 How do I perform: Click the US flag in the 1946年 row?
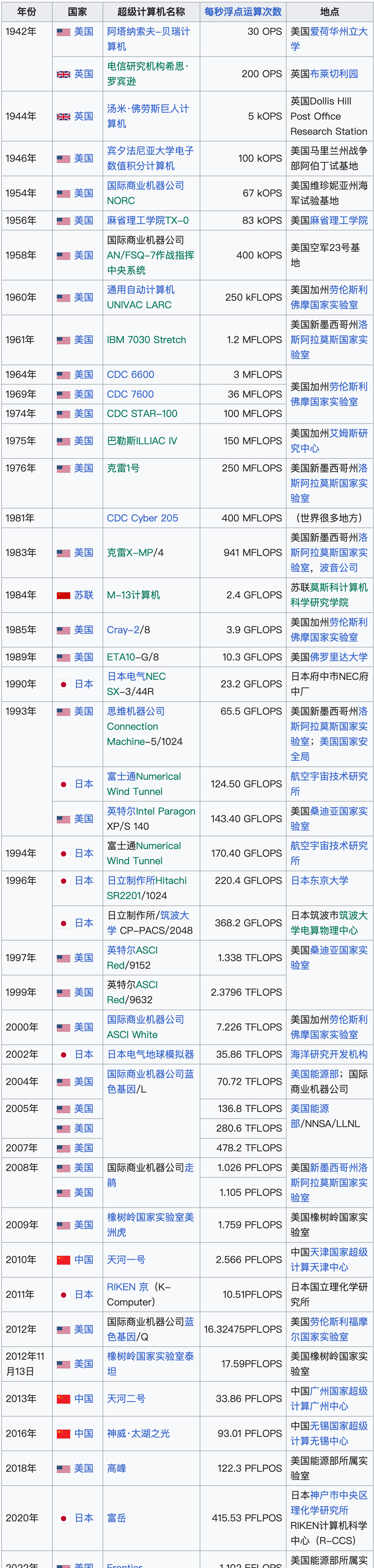coord(63,159)
